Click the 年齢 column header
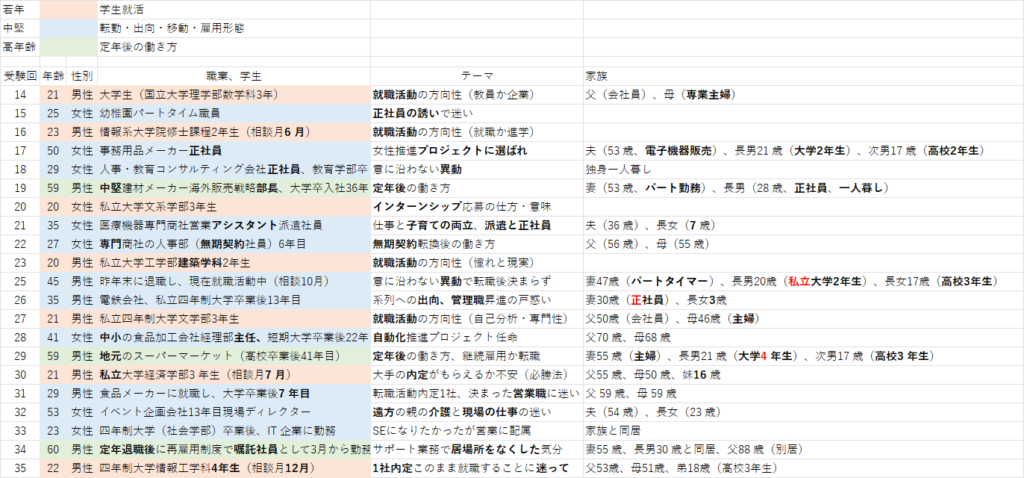The image size is (1024, 478). [x=54, y=75]
